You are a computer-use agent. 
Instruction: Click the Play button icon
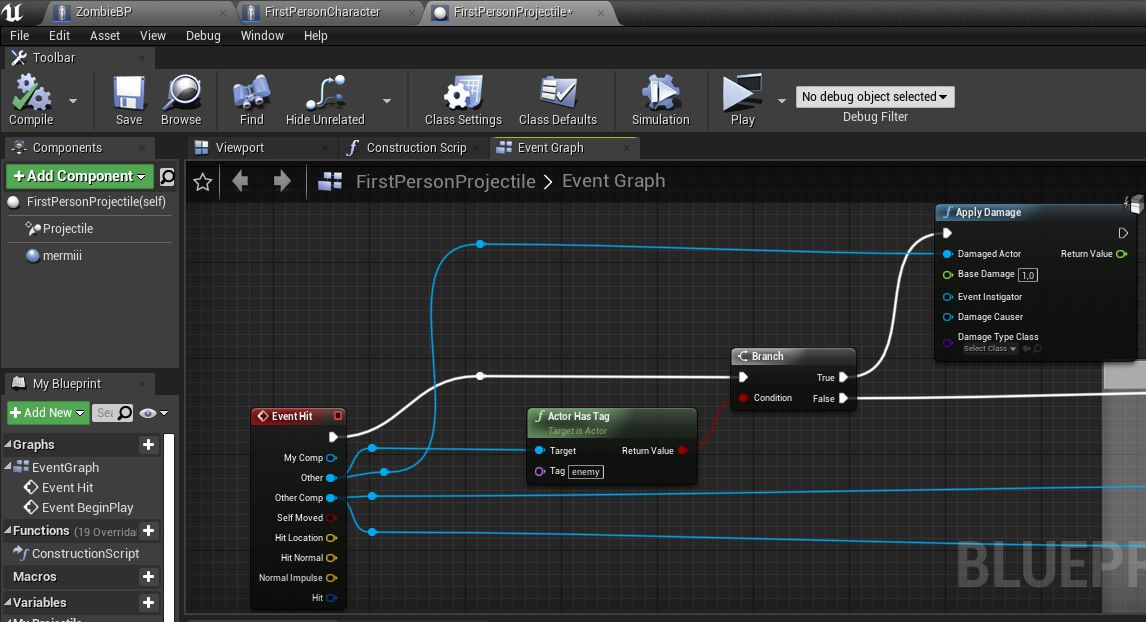pos(743,93)
